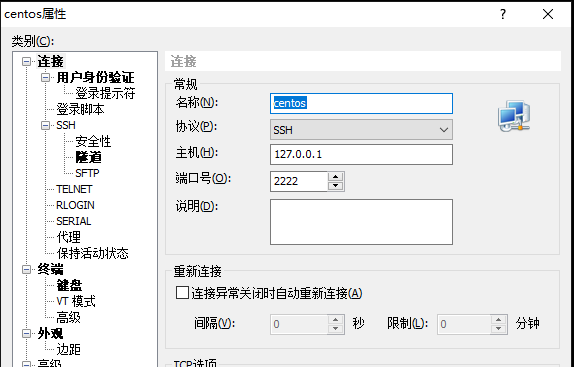This screenshot has width=574, height=367.
Task: Click the help question mark button
Action: point(503,14)
